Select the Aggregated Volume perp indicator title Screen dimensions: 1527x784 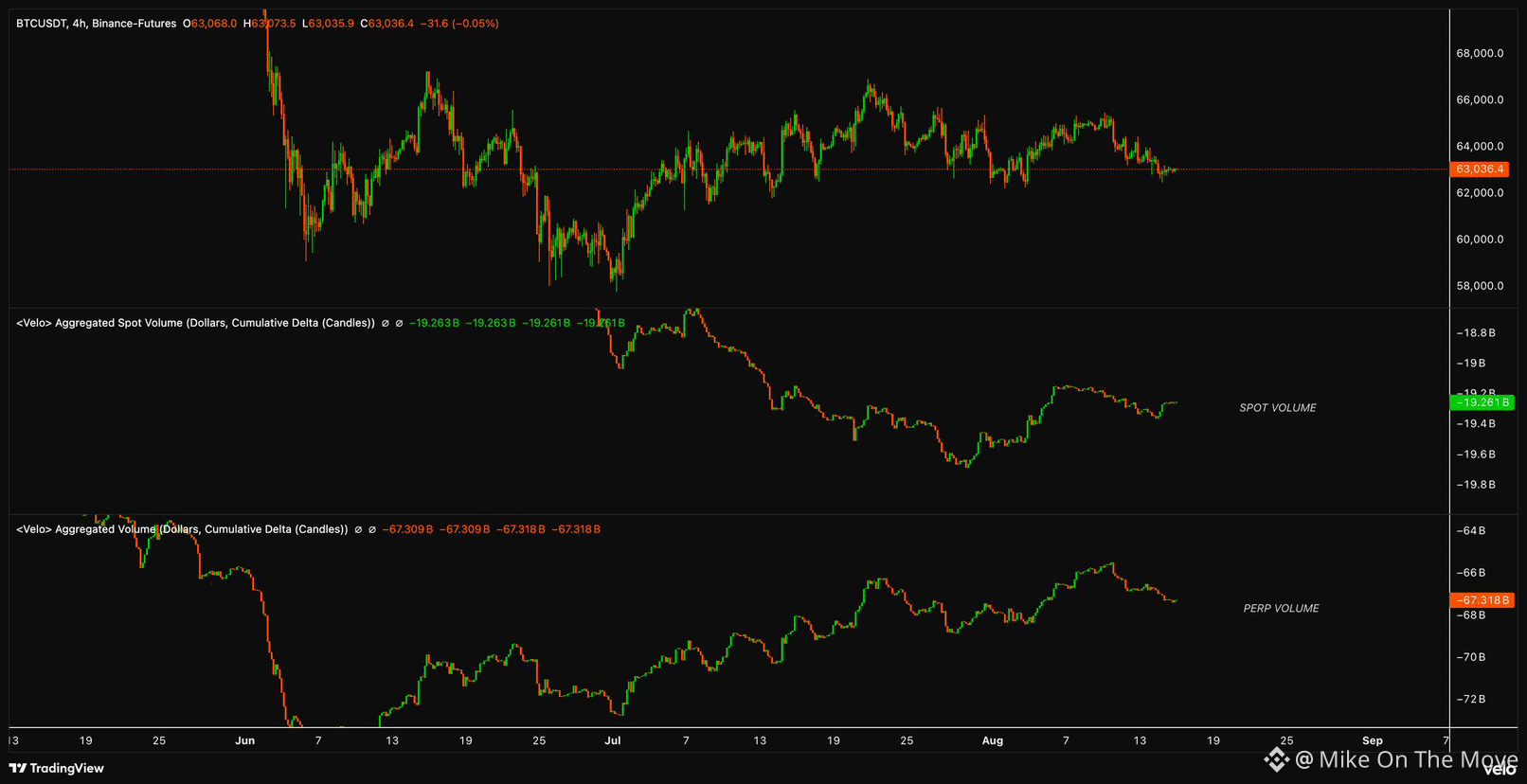182,529
